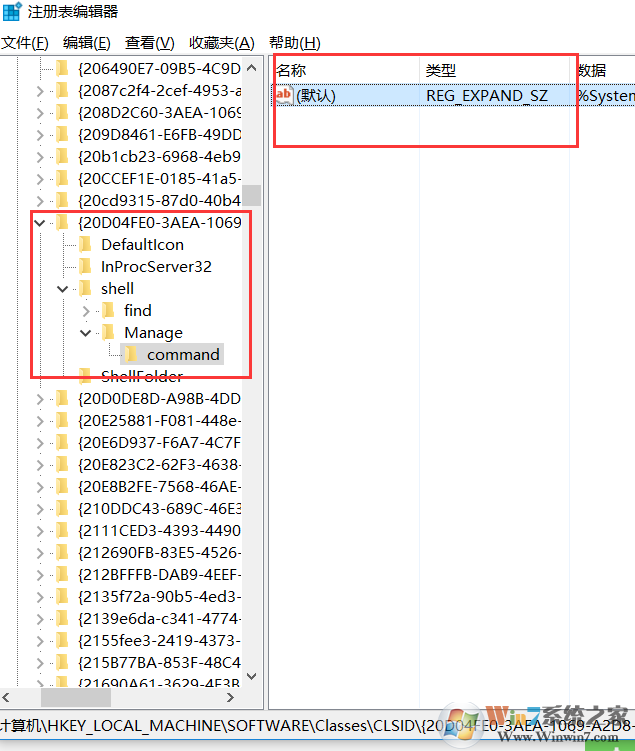This screenshot has height=751, width=635.
Task: Click the tree scroll down arrow
Action: click(x=251, y=676)
